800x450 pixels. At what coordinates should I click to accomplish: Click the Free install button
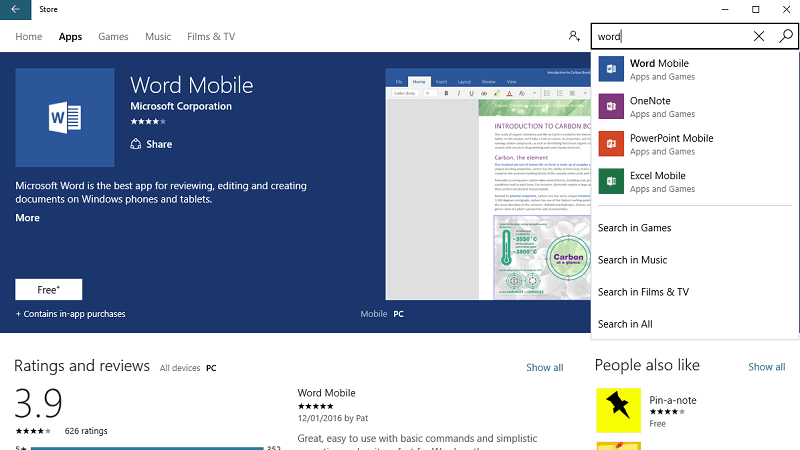(48, 289)
